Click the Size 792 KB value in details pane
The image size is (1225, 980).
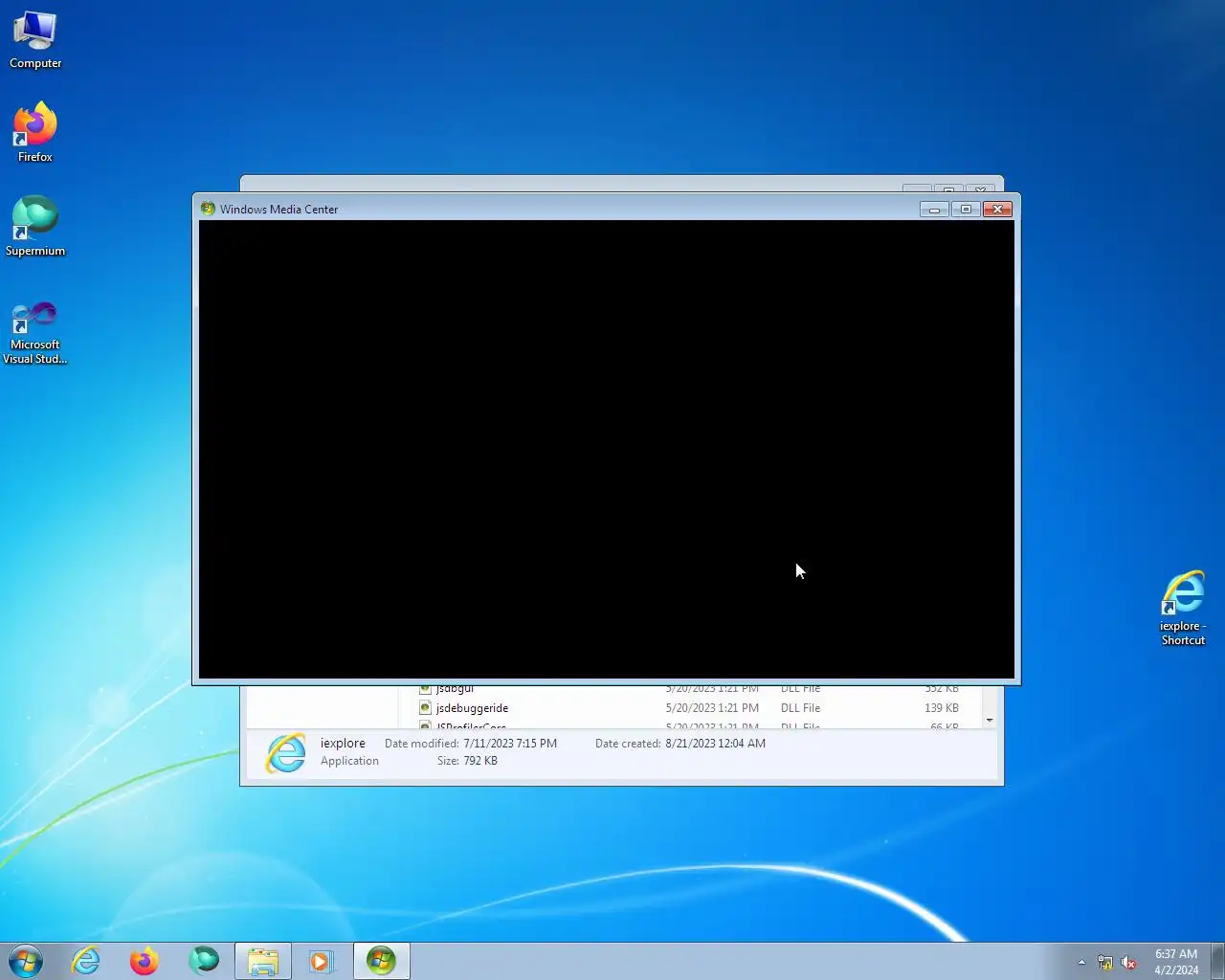pos(481,761)
